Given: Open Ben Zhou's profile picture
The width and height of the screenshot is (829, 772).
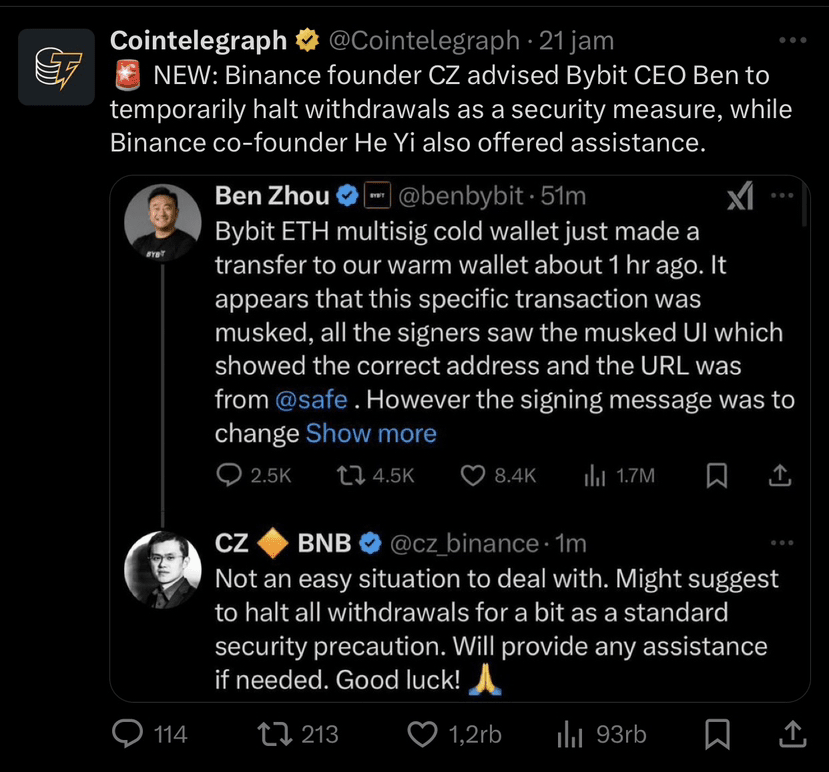Looking at the screenshot, I should coord(162,218).
